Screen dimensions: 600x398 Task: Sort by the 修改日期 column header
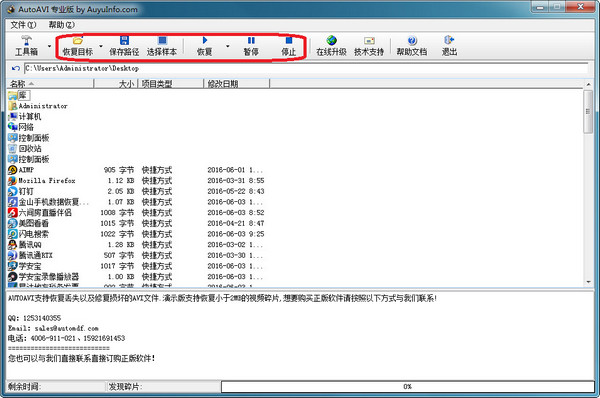point(237,83)
